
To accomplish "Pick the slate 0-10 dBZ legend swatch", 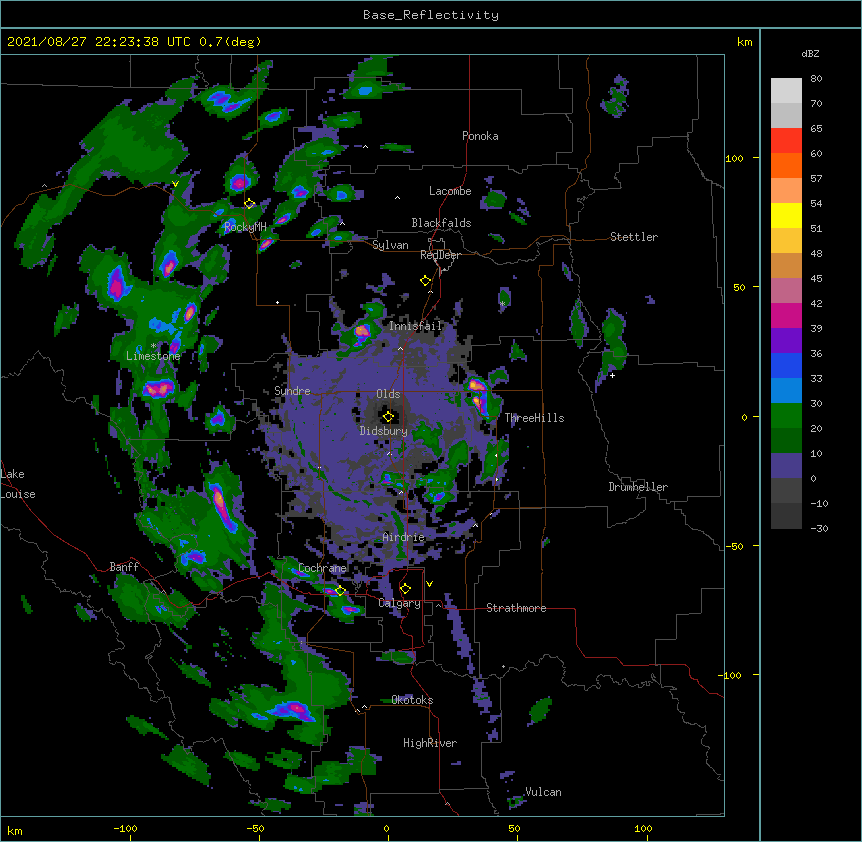I will click(786, 466).
